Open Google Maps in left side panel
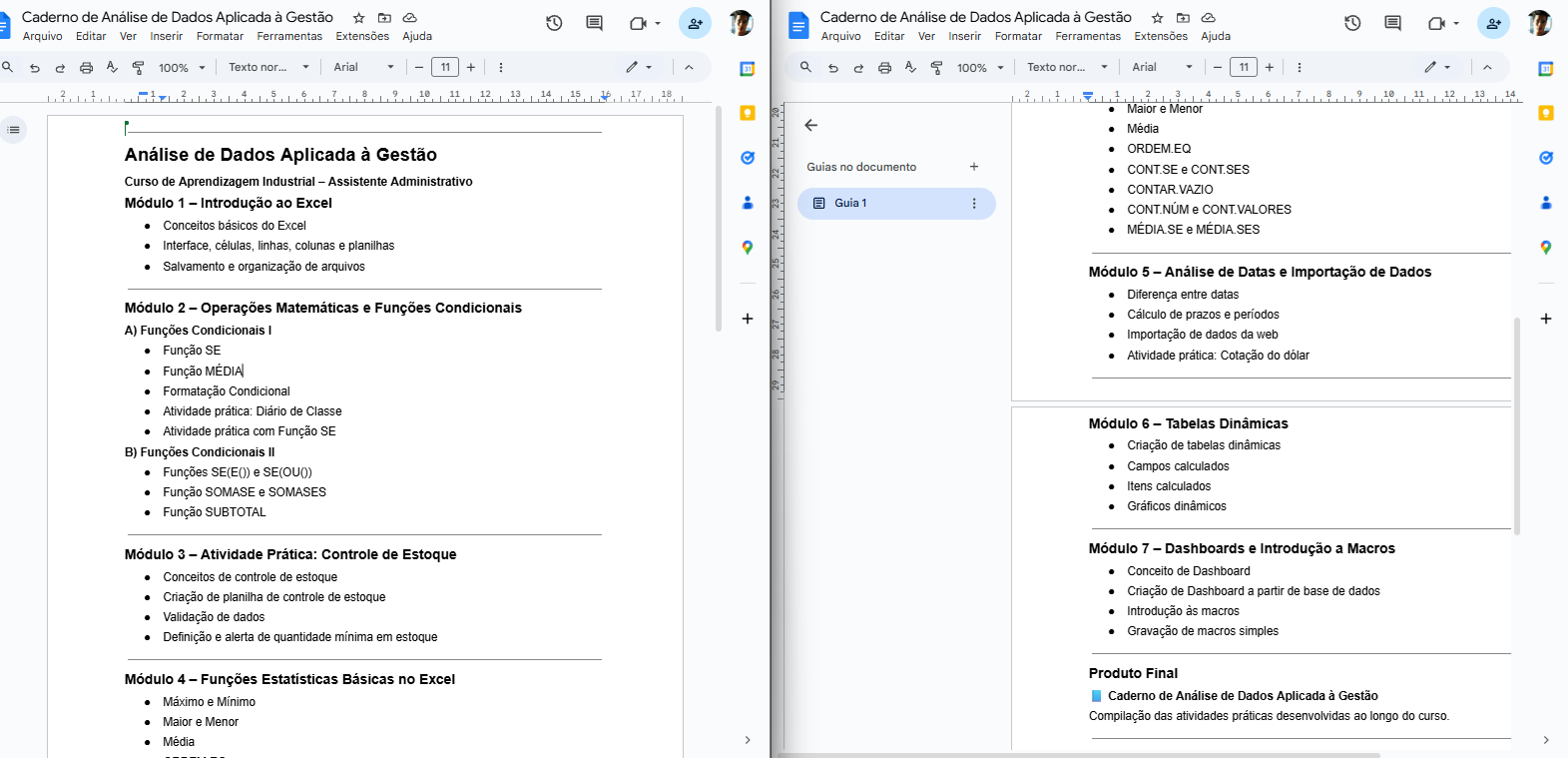The height and width of the screenshot is (758, 1568). 747,248
